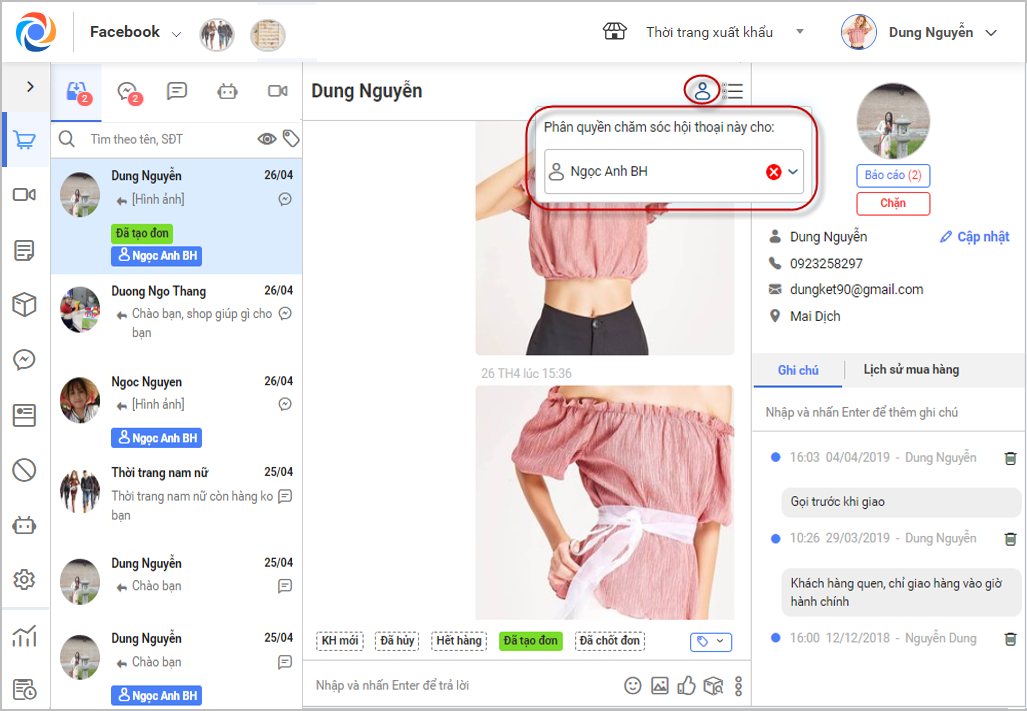
Task: Toggle the eye visibility filter
Action: click(267, 139)
